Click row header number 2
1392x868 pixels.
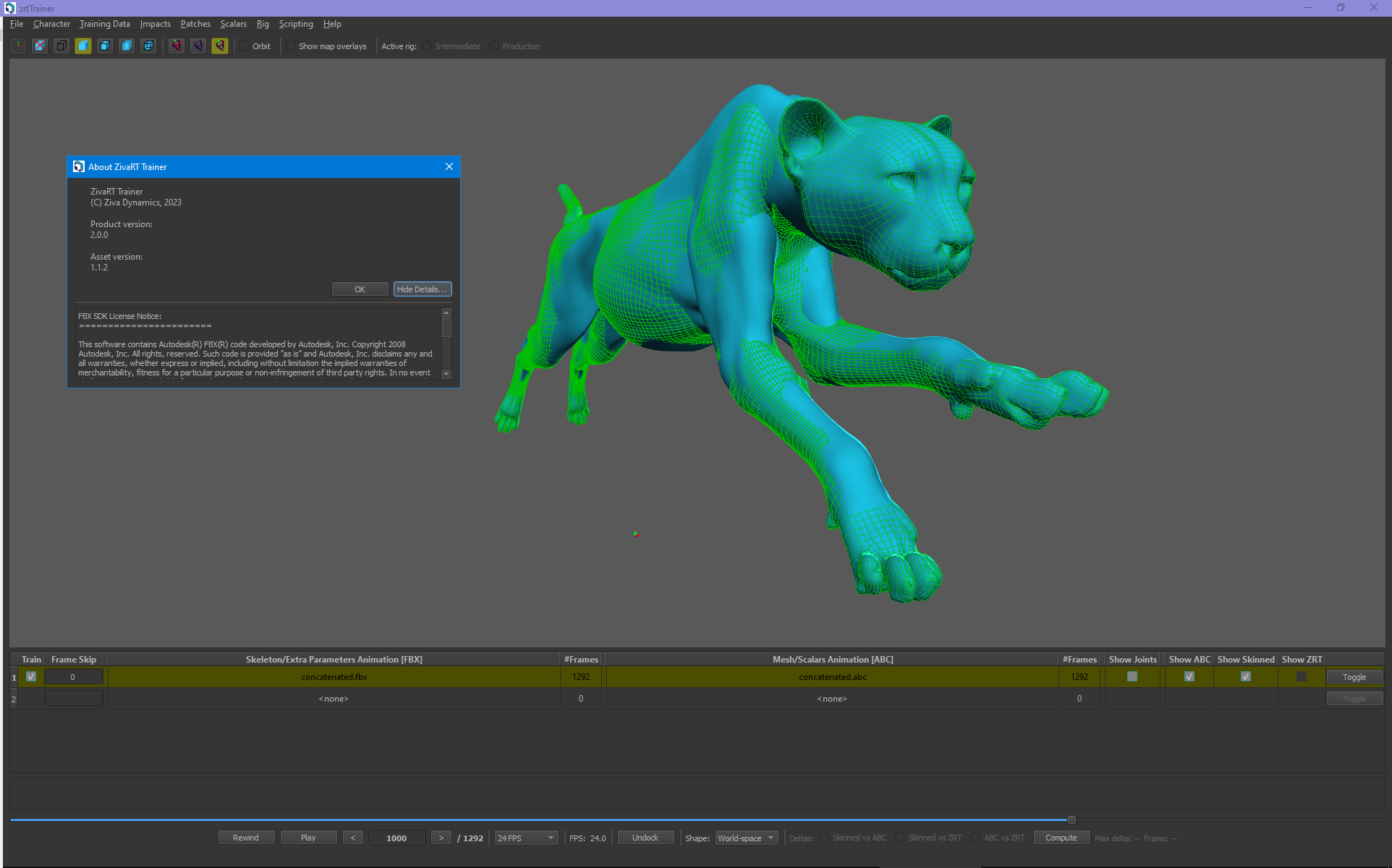(x=14, y=699)
